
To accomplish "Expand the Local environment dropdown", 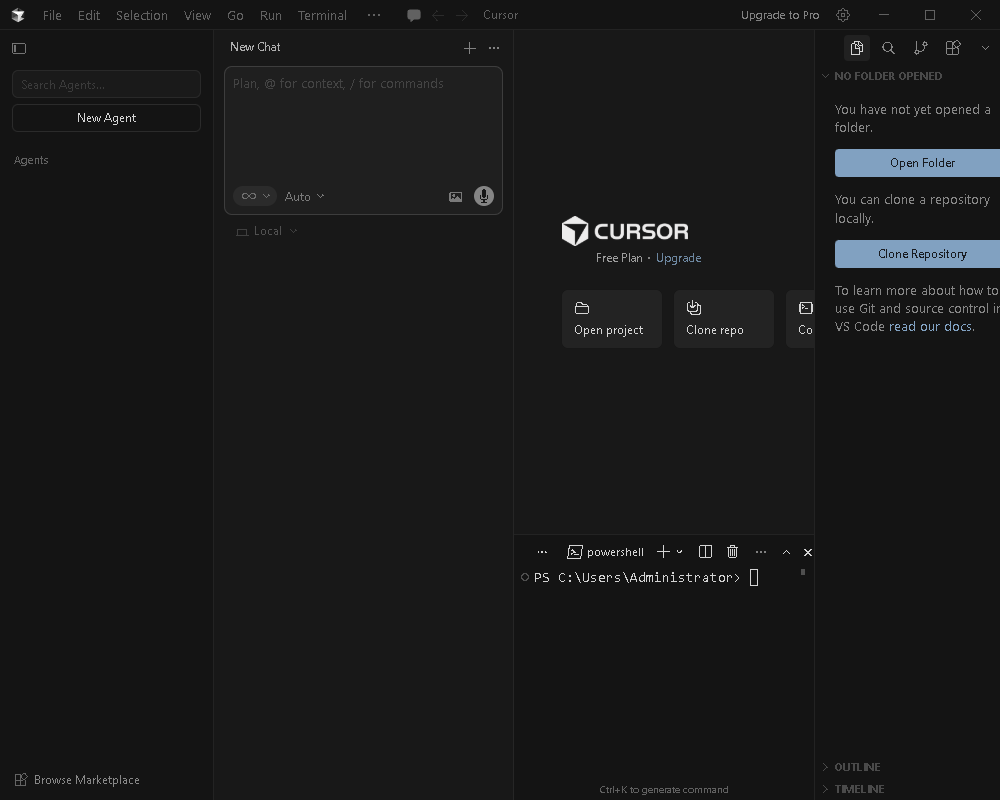I will click(x=267, y=231).
